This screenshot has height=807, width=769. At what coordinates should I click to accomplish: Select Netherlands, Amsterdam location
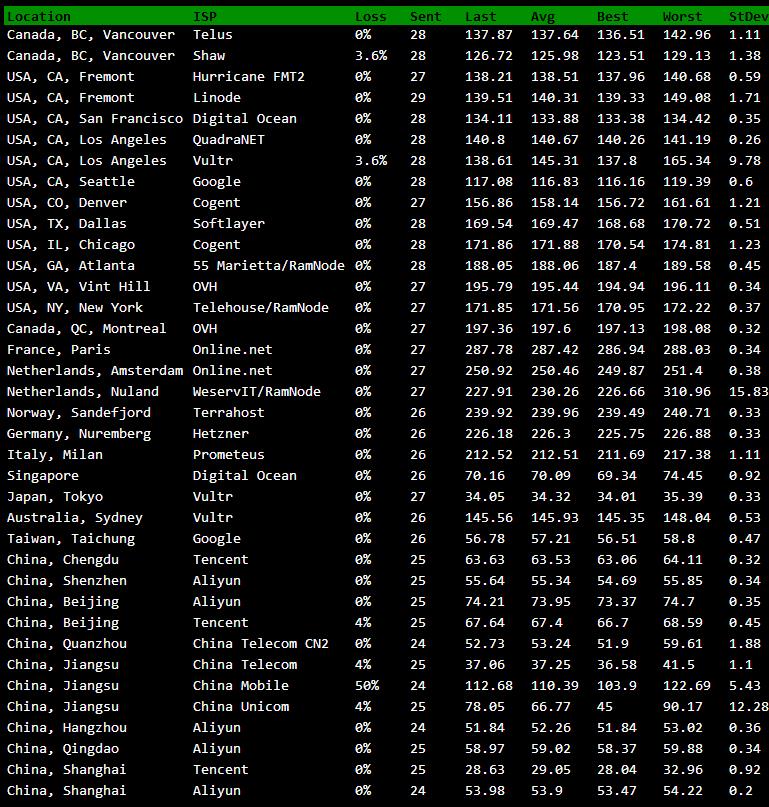(95, 371)
